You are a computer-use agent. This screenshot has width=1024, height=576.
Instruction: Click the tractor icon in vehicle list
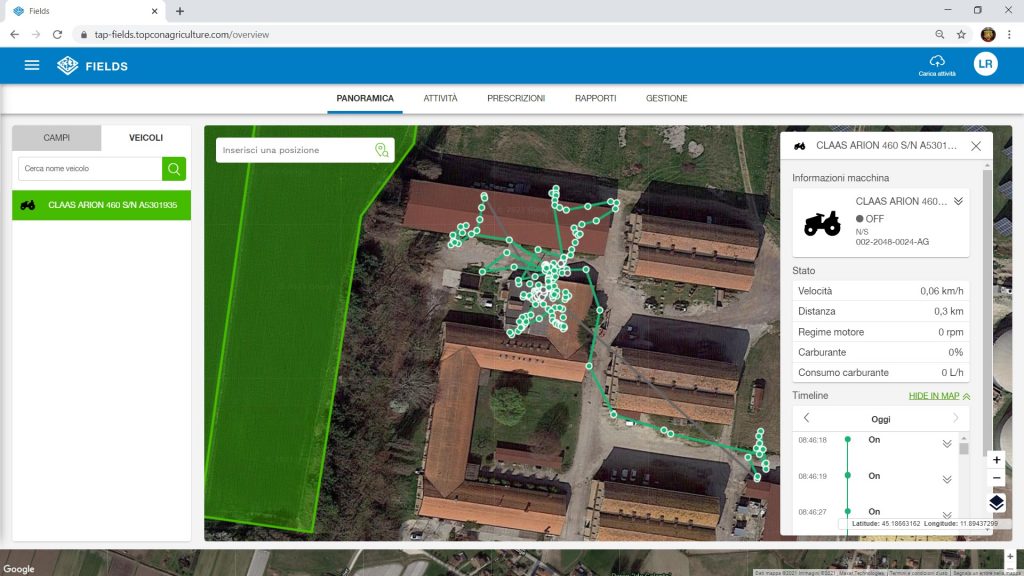click(27, 205)
